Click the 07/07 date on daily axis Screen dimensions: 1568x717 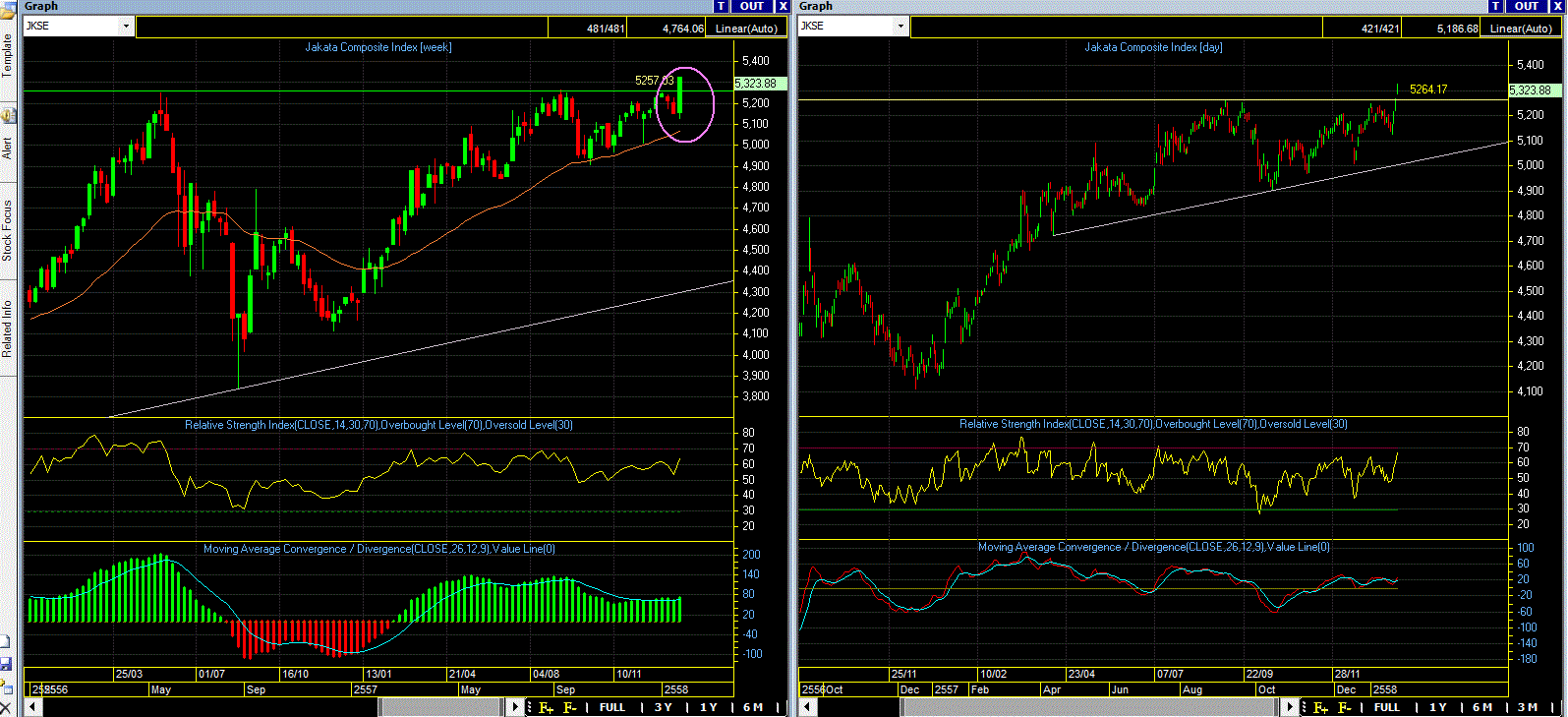coord(1170,675)
